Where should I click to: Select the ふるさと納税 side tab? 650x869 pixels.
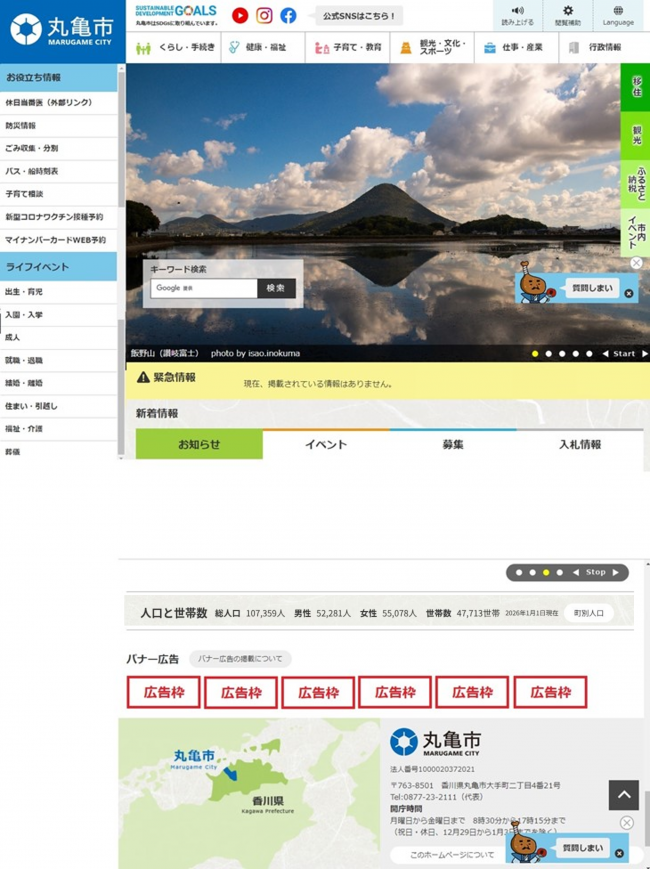[636, 185]
